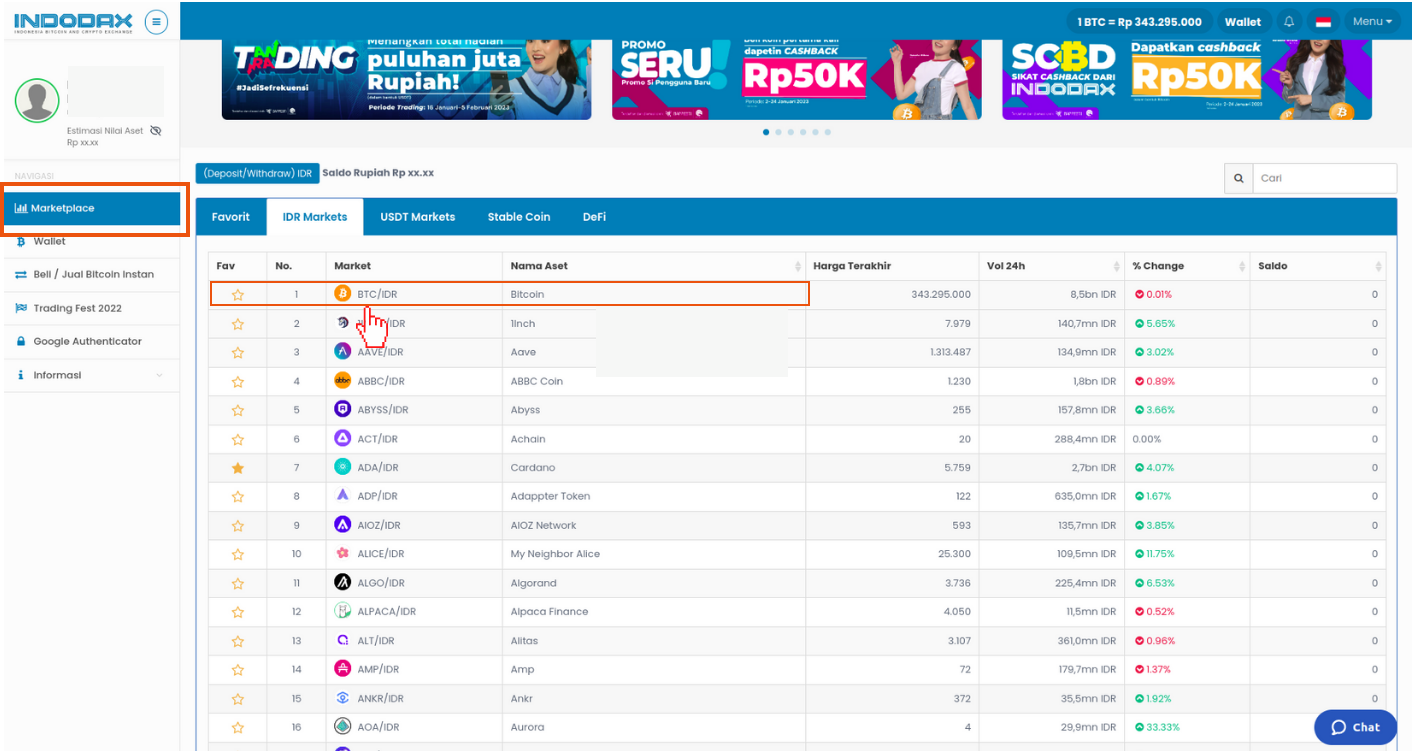Click the AOA coin icon
Image resolution: width=1412 pixels, height=751 pixels.
coord(342,727)
